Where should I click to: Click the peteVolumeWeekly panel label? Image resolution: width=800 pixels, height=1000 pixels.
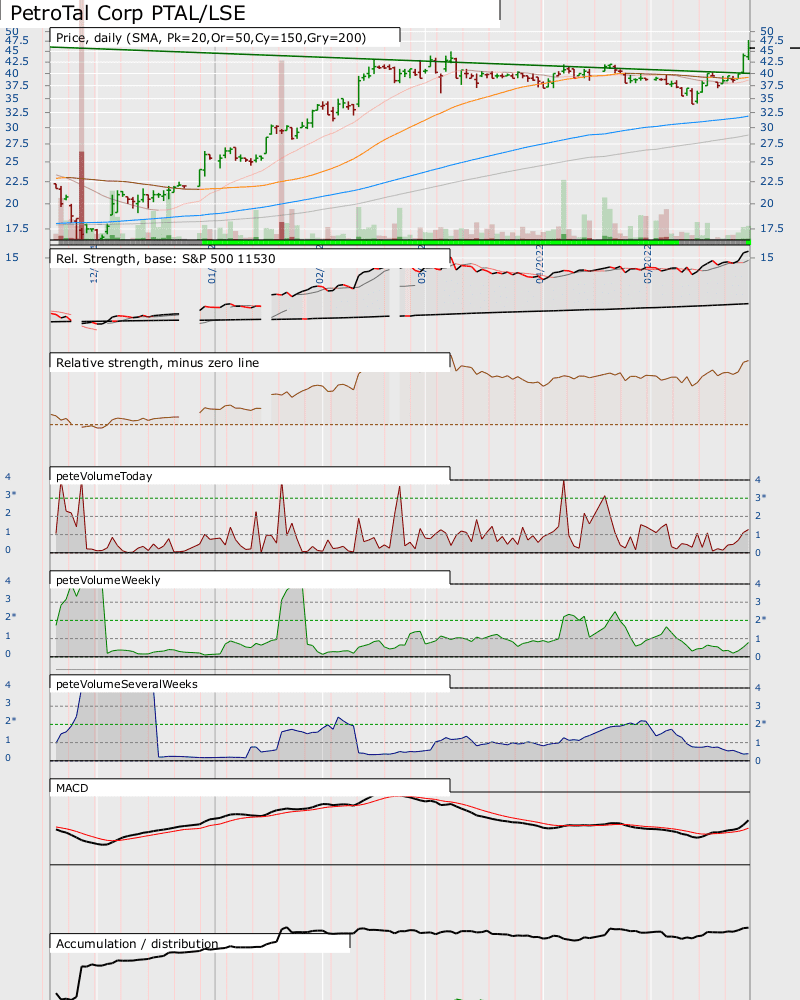click(x=108, y=580)
